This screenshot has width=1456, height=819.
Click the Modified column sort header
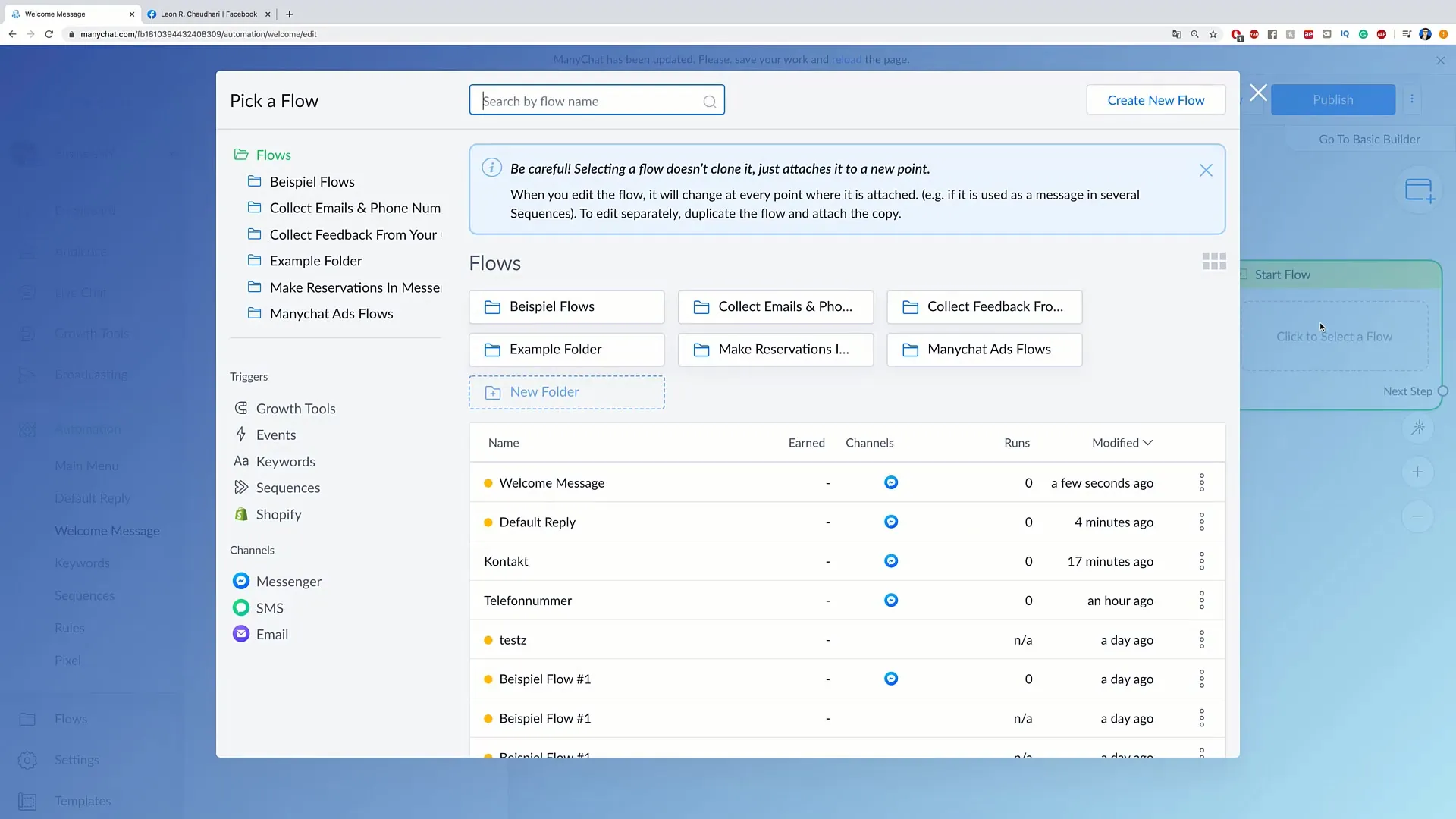pos(1121,442)
